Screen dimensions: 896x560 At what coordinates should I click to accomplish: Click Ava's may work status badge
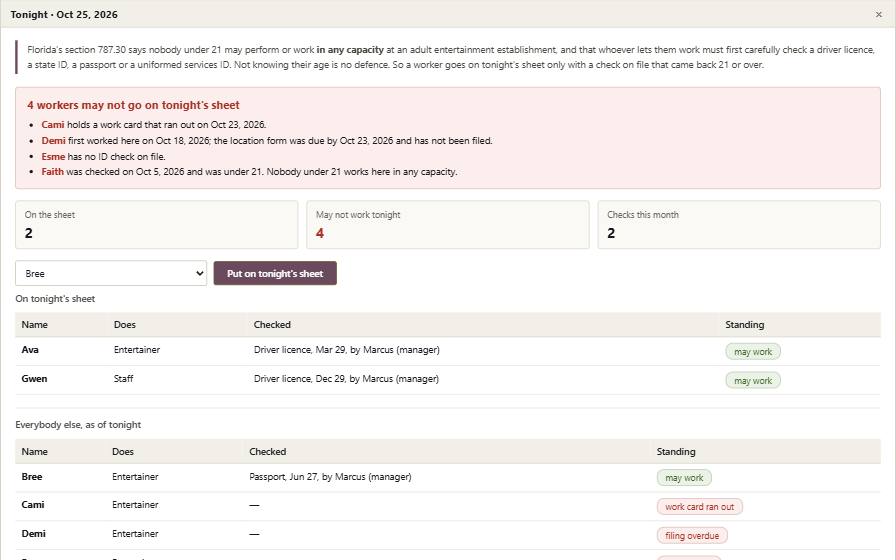(x=753, y=351)
